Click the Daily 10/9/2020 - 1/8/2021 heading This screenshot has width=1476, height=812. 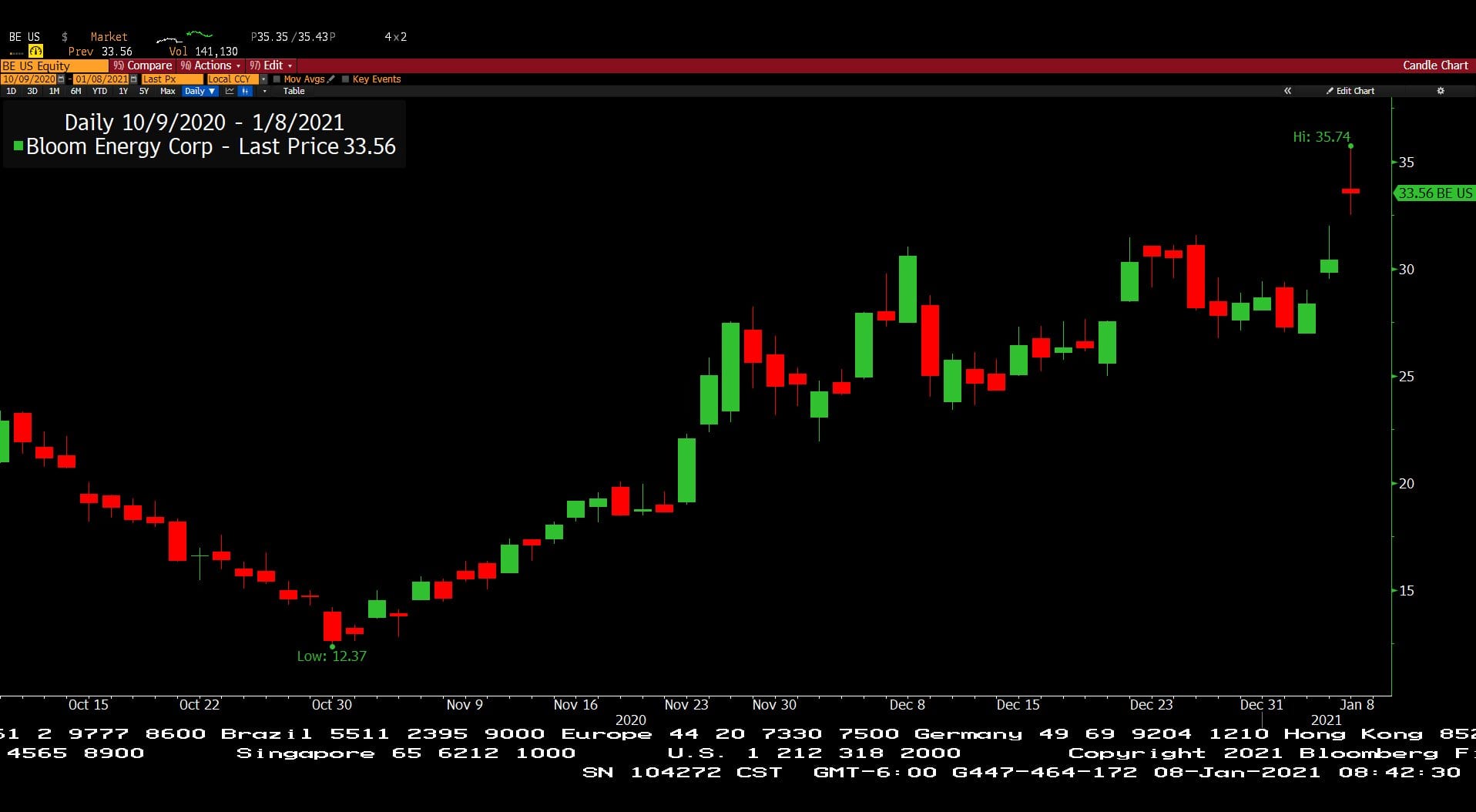point(204,122)
